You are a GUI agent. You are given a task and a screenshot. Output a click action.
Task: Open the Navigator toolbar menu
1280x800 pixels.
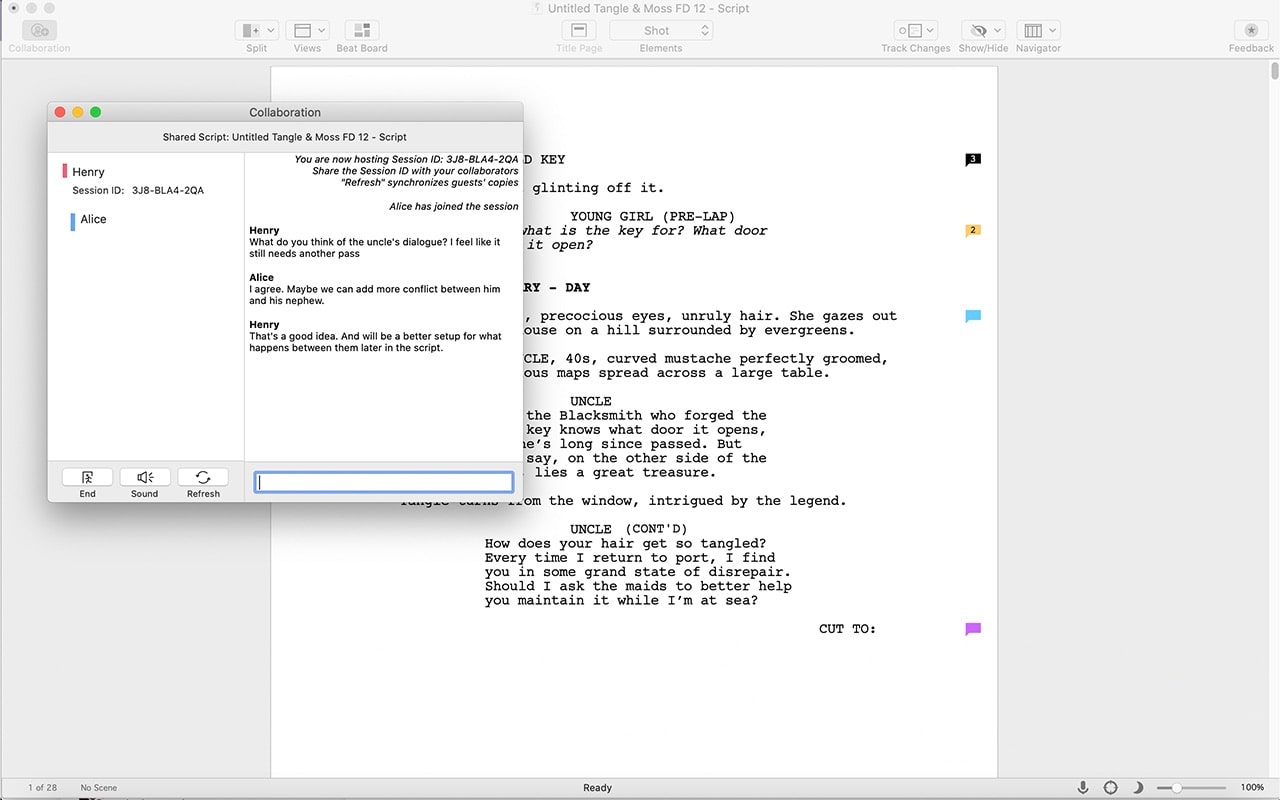click(x=1038, y=31)
